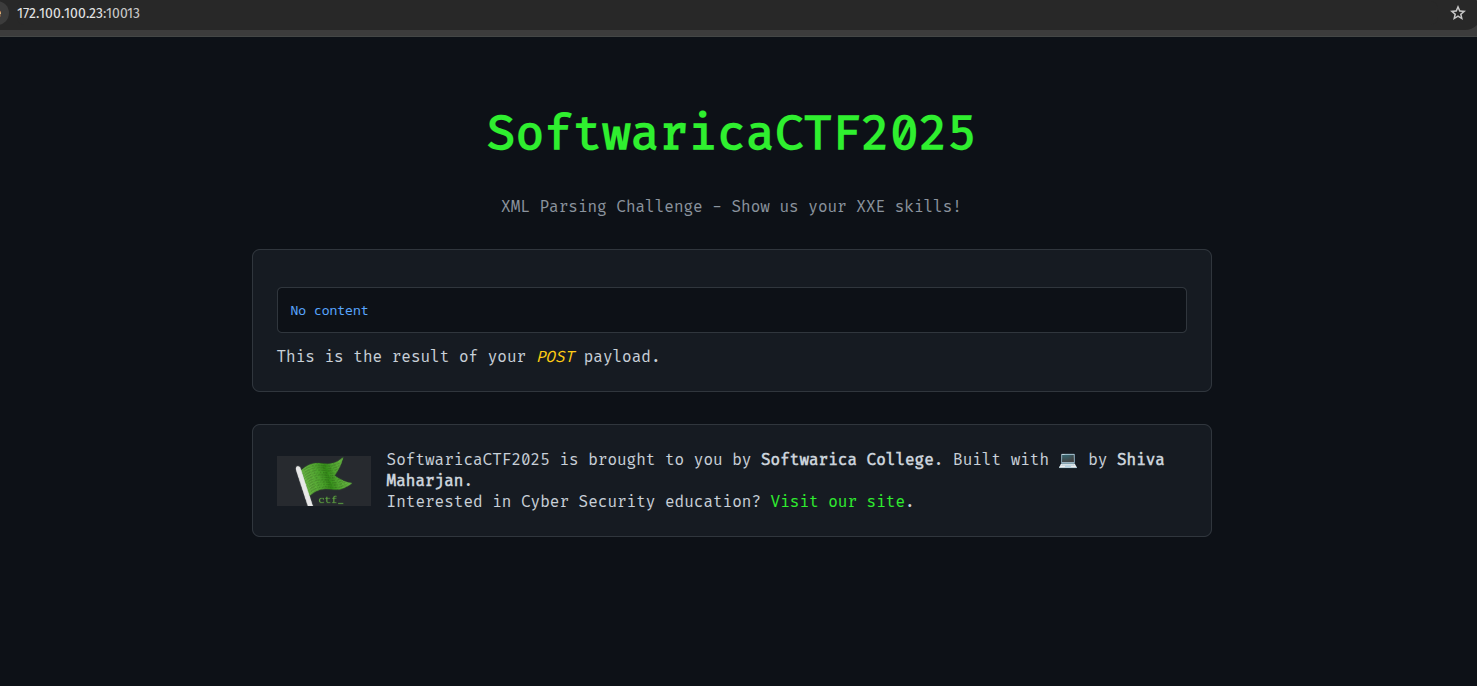Click the green CTF flag logo
The width and height of the screenshot is (1477, 686).
323,481
